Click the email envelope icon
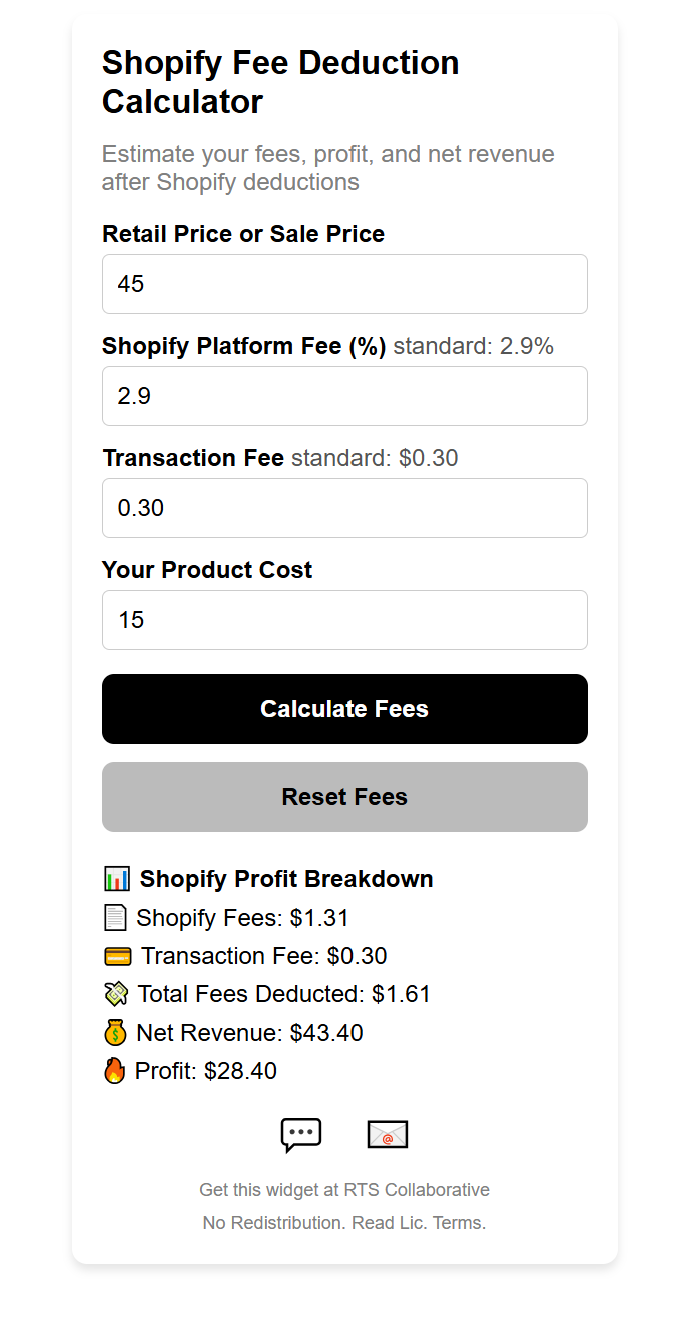700x1334 pixels. point(388,1135)
